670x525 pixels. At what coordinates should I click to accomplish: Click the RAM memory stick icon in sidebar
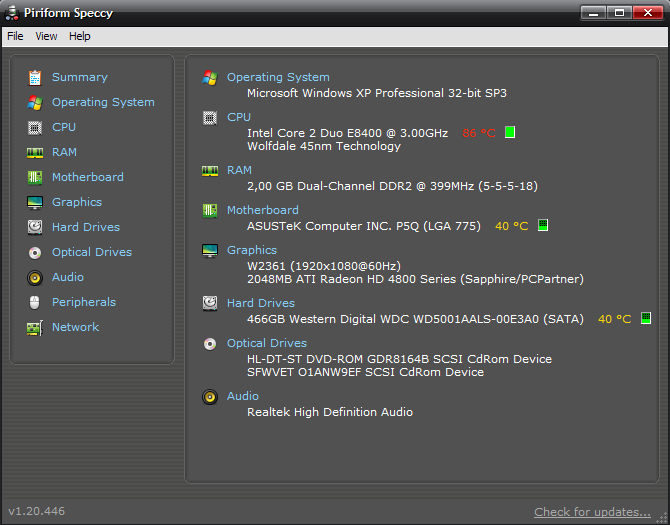click(x=35, y=153)
